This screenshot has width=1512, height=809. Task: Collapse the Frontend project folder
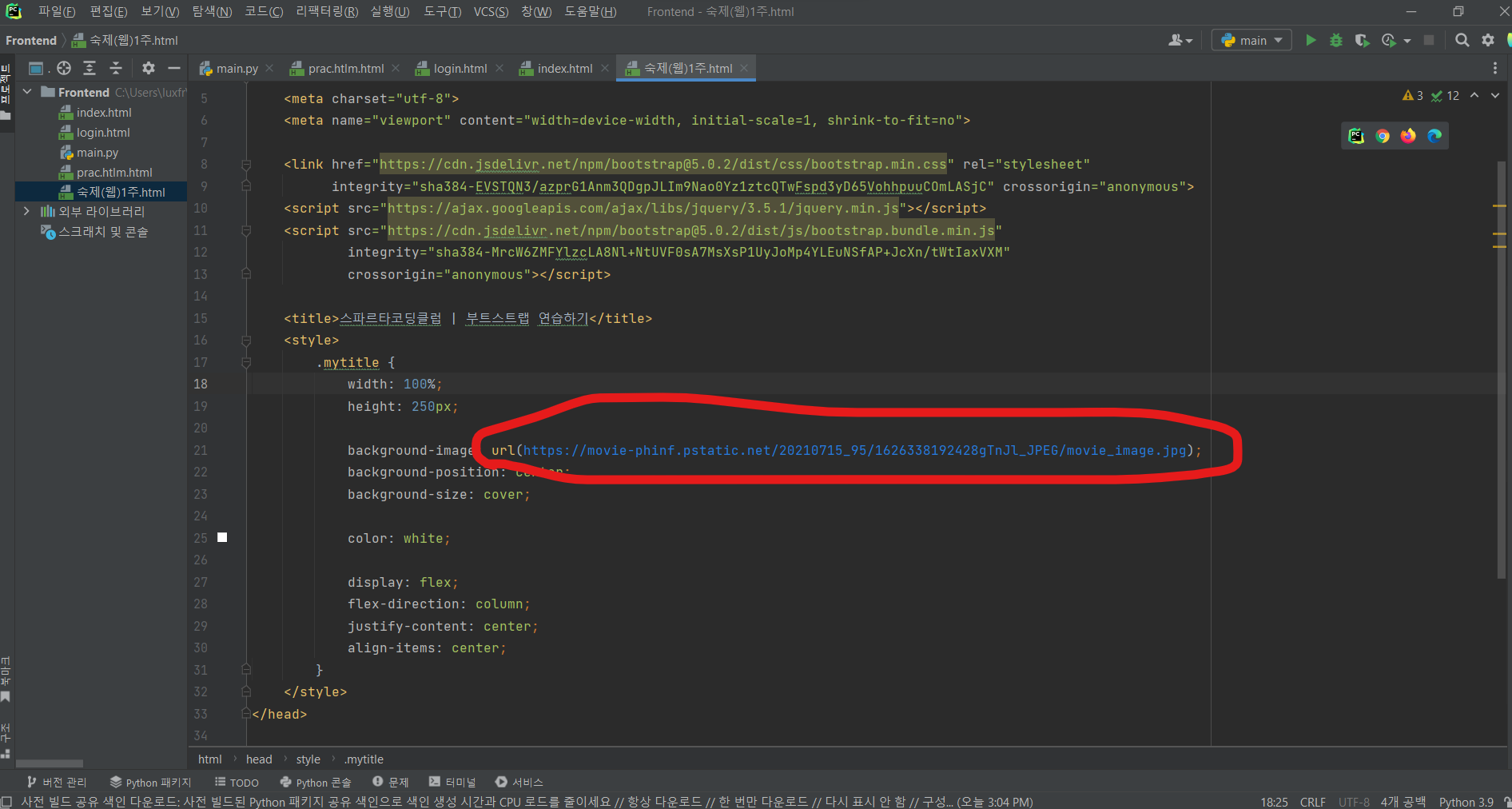(x=27, y=92)
